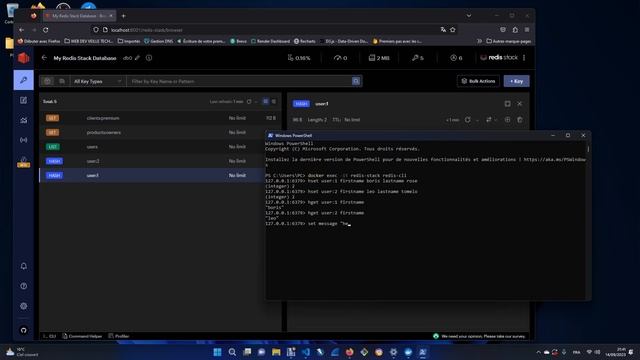Screen dimensions: 640x360
Task: Open the Help center question-mark icon
Action: pos(24,286)
